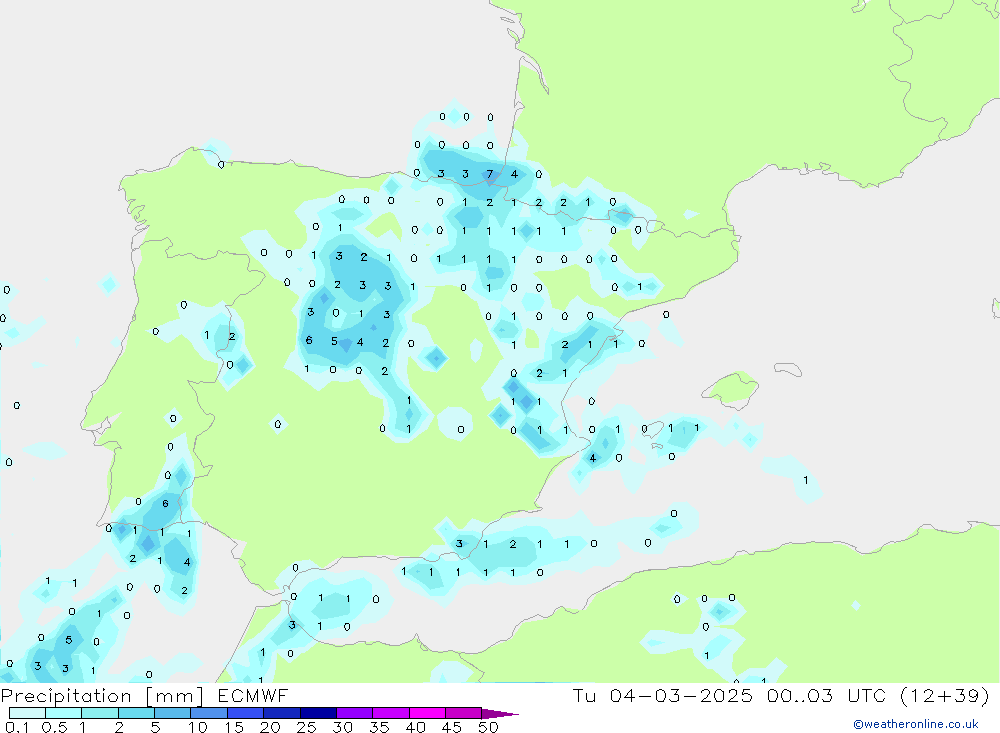
Task: Click the over-50 mm arrow tip of legend
Action: tap(500, 713)
